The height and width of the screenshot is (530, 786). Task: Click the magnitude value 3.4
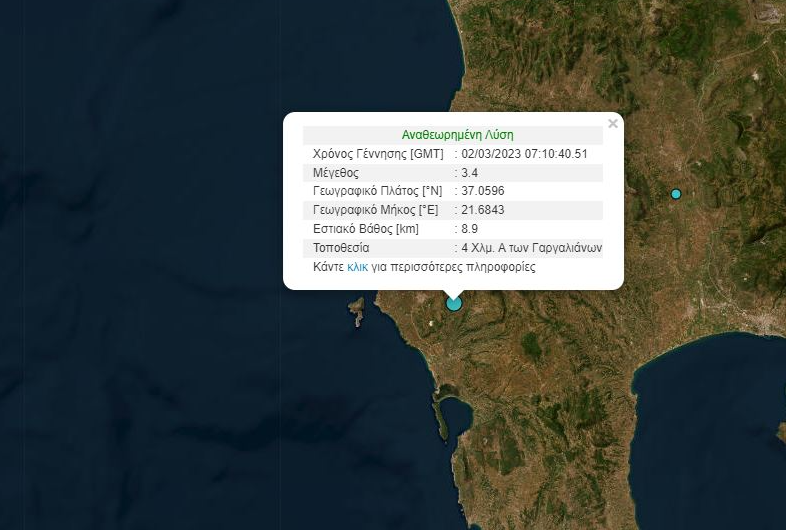tap(470, 173)
